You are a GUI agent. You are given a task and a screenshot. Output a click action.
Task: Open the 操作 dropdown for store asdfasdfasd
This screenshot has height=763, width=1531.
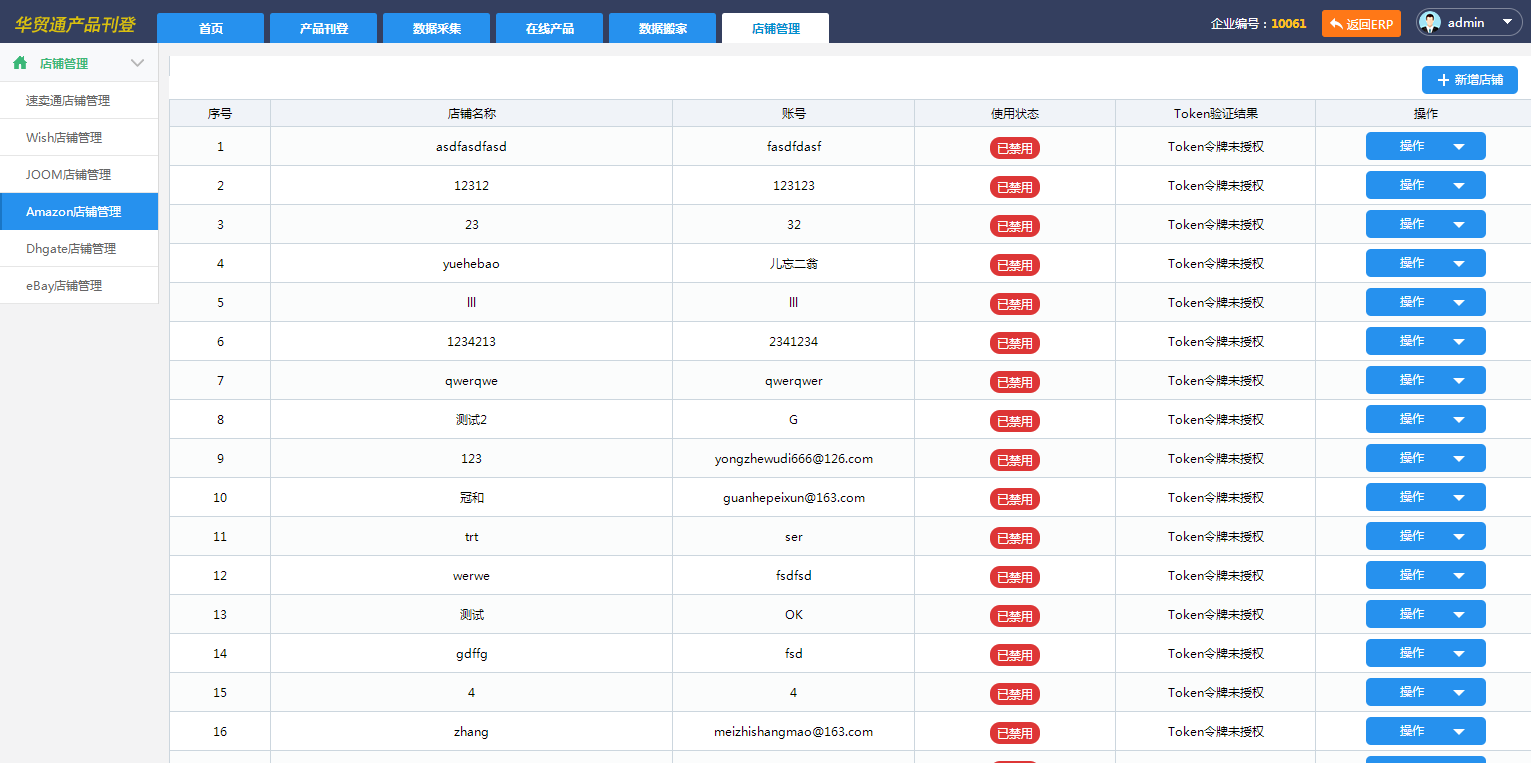1425,146
